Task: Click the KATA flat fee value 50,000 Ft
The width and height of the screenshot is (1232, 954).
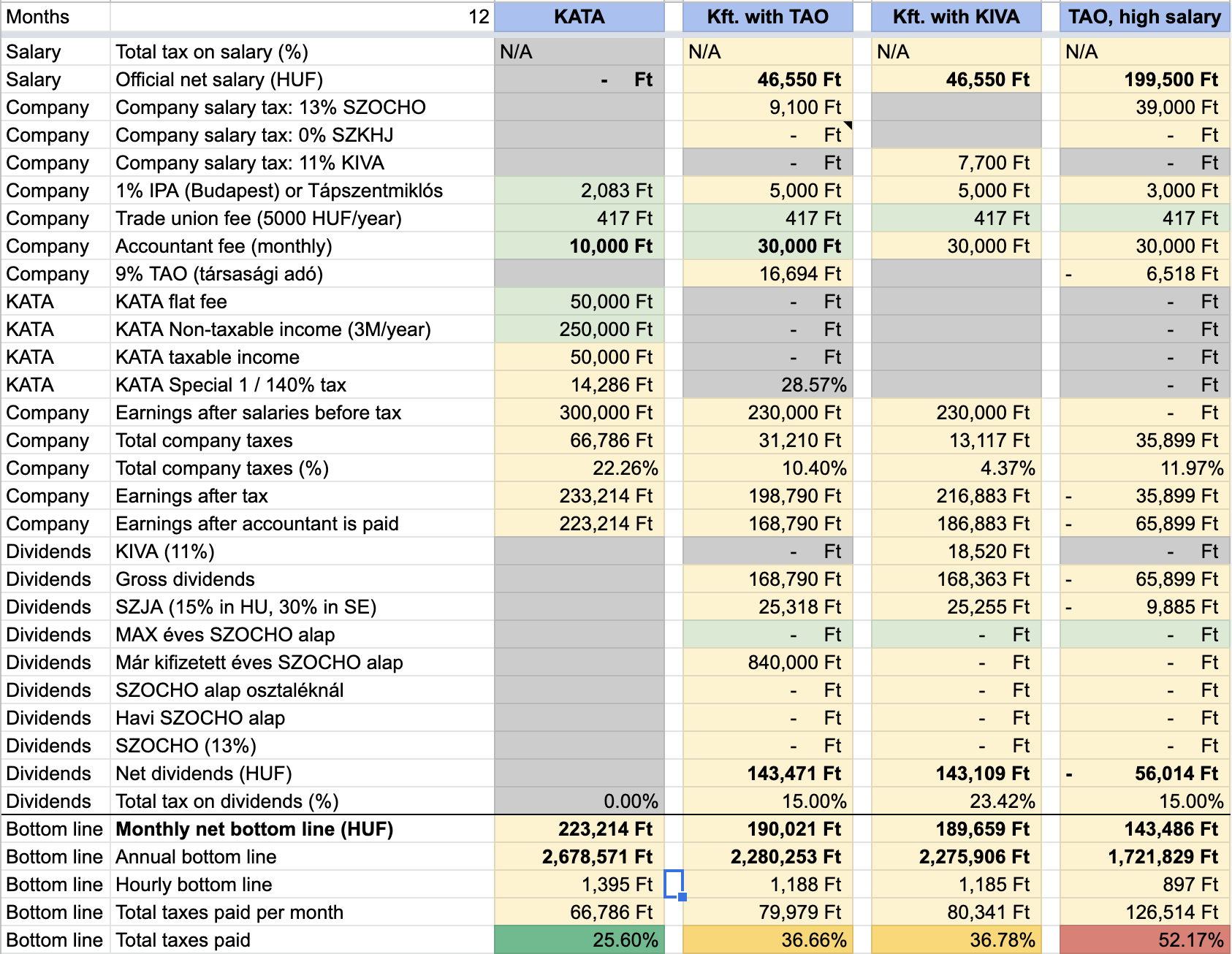Action: (579, 302)
